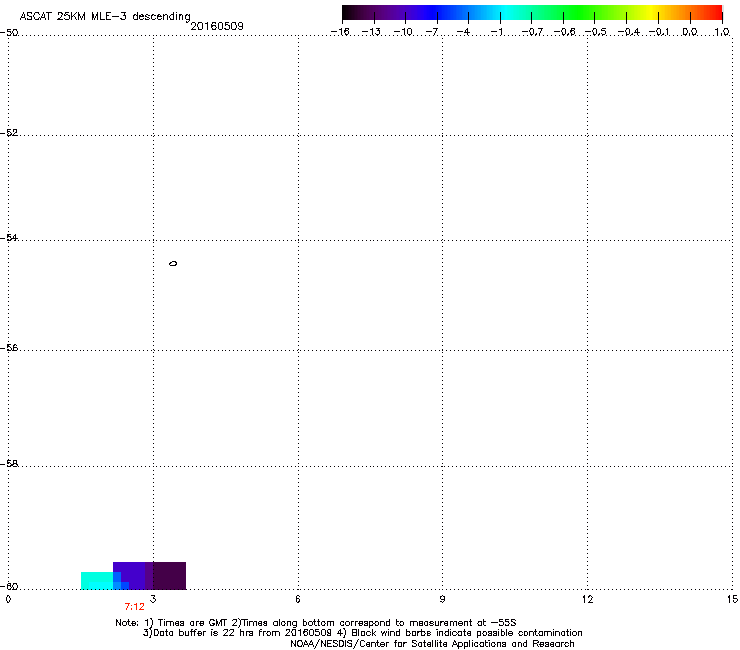Click the dark purple data cell near 60S
Screen dimensions: 740x650
click(x=169, y=576)
